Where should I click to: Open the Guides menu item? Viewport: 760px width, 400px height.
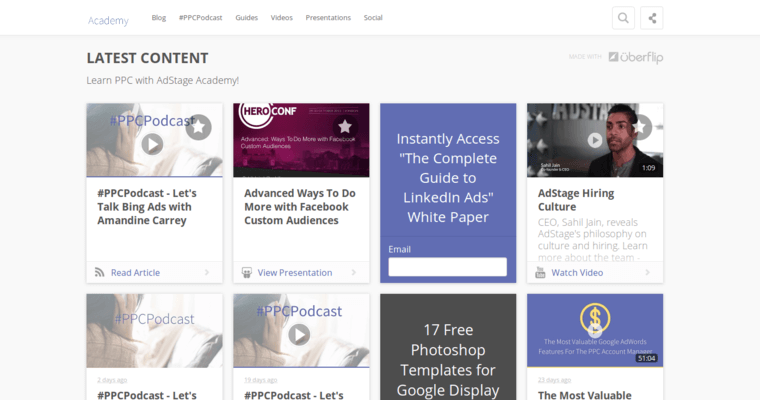tap(246, 18)
